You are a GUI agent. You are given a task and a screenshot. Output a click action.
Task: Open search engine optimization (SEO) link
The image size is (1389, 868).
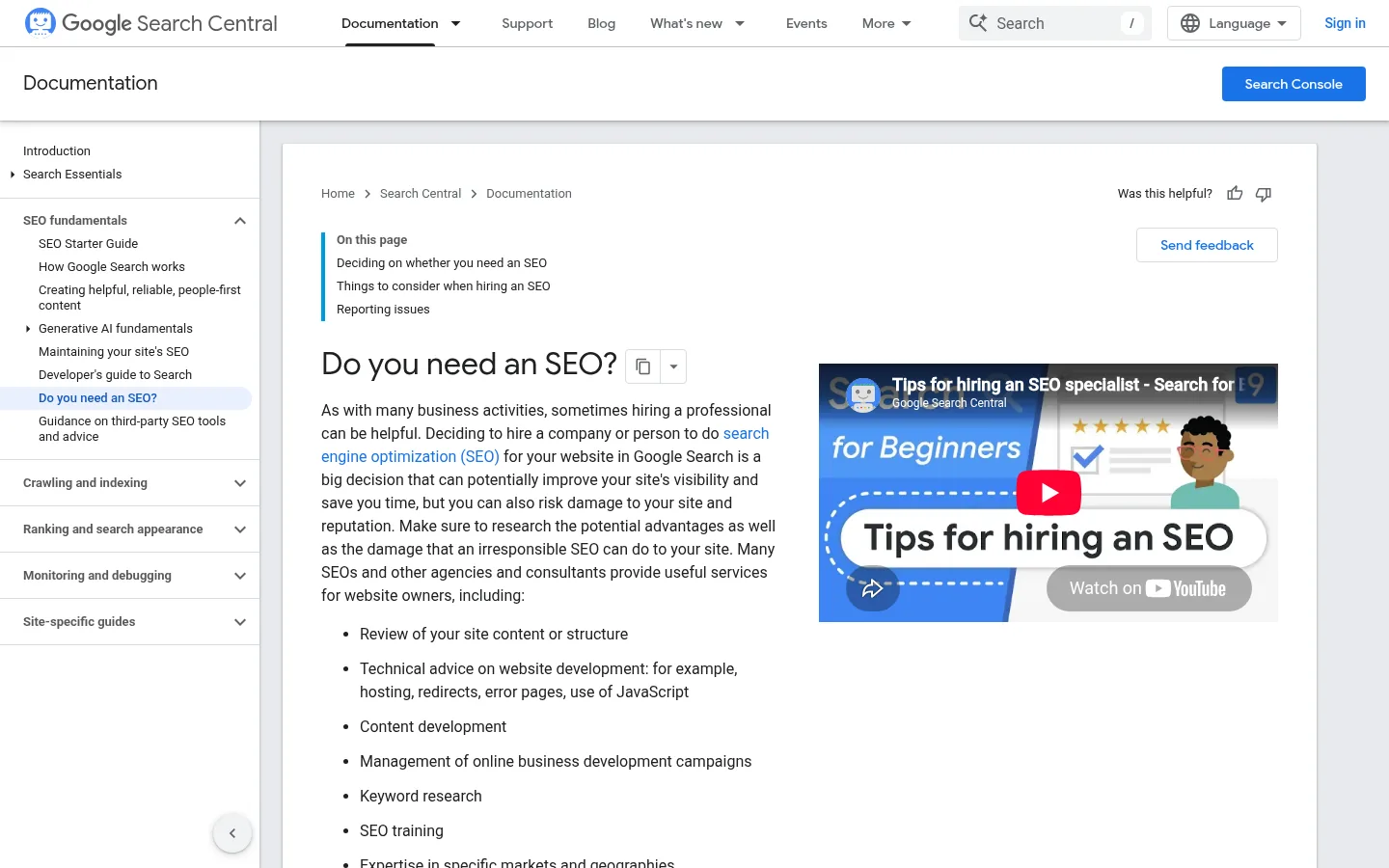coord(545,446)
